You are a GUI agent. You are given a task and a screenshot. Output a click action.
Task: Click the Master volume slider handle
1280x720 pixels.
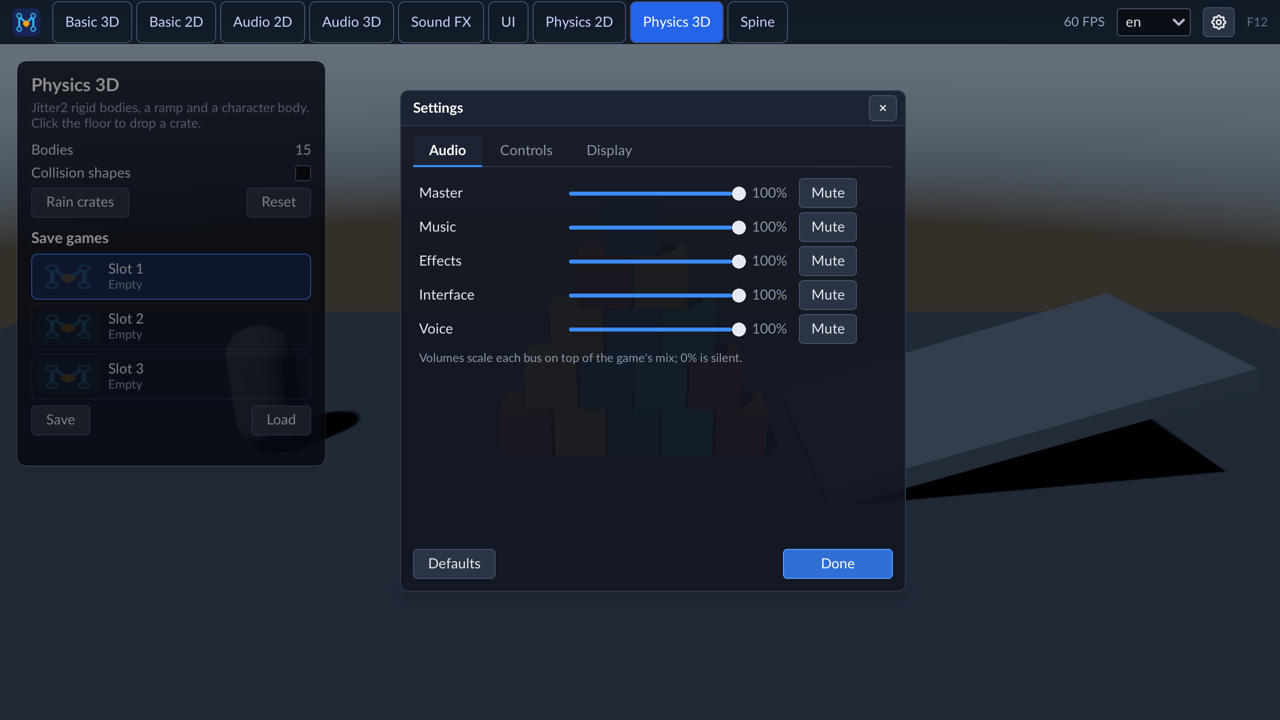coord(738,193)
